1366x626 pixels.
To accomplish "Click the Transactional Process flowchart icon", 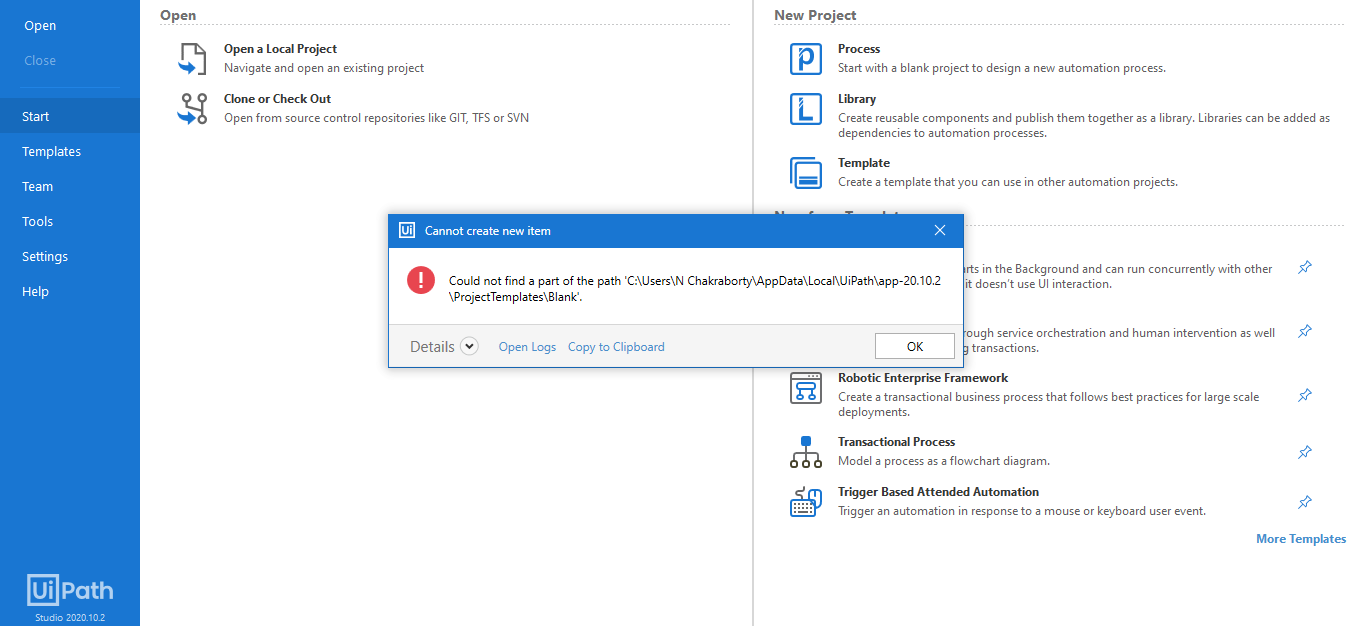I will [x=806, y=452].
